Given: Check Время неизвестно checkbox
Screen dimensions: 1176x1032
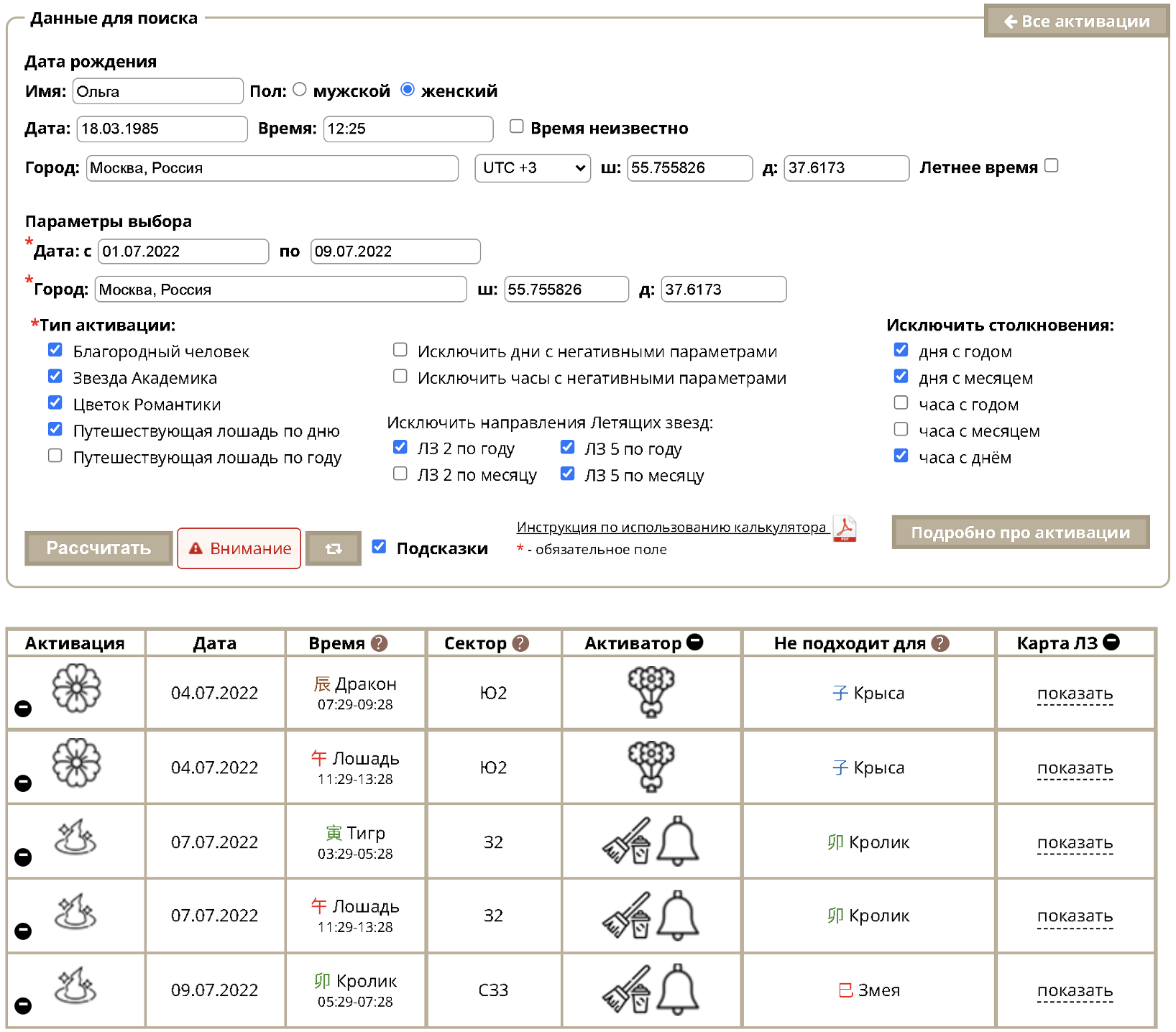Looking at the screenshot, I should pyautogui.click(x=516, y=126).
